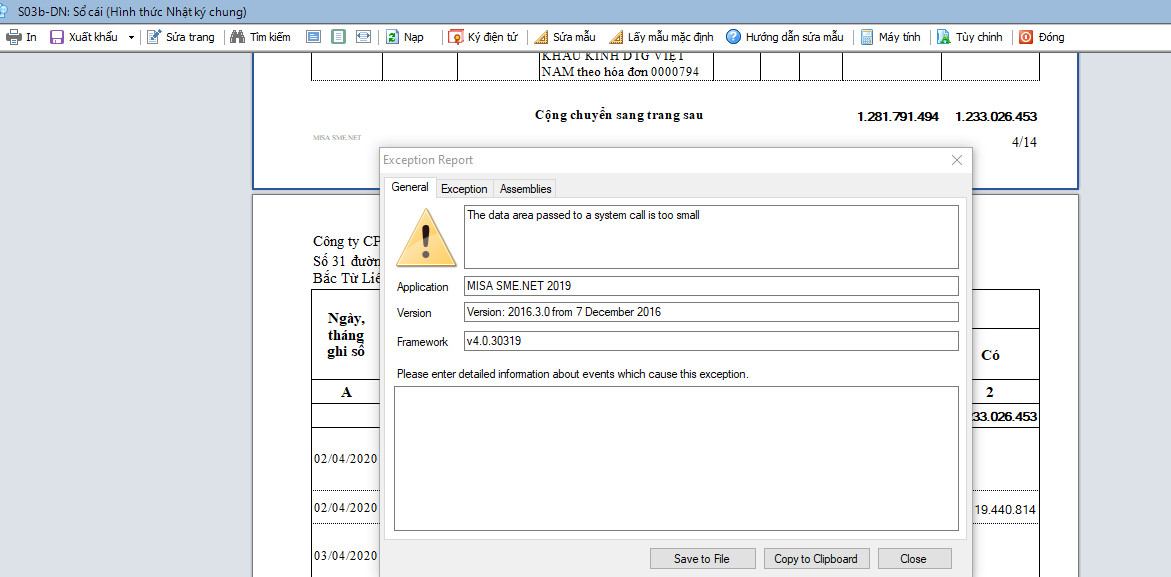The width and height of the screenshot is (1171, 577).
Task: Click the In printer icon
Action: (x=13, y=37)
